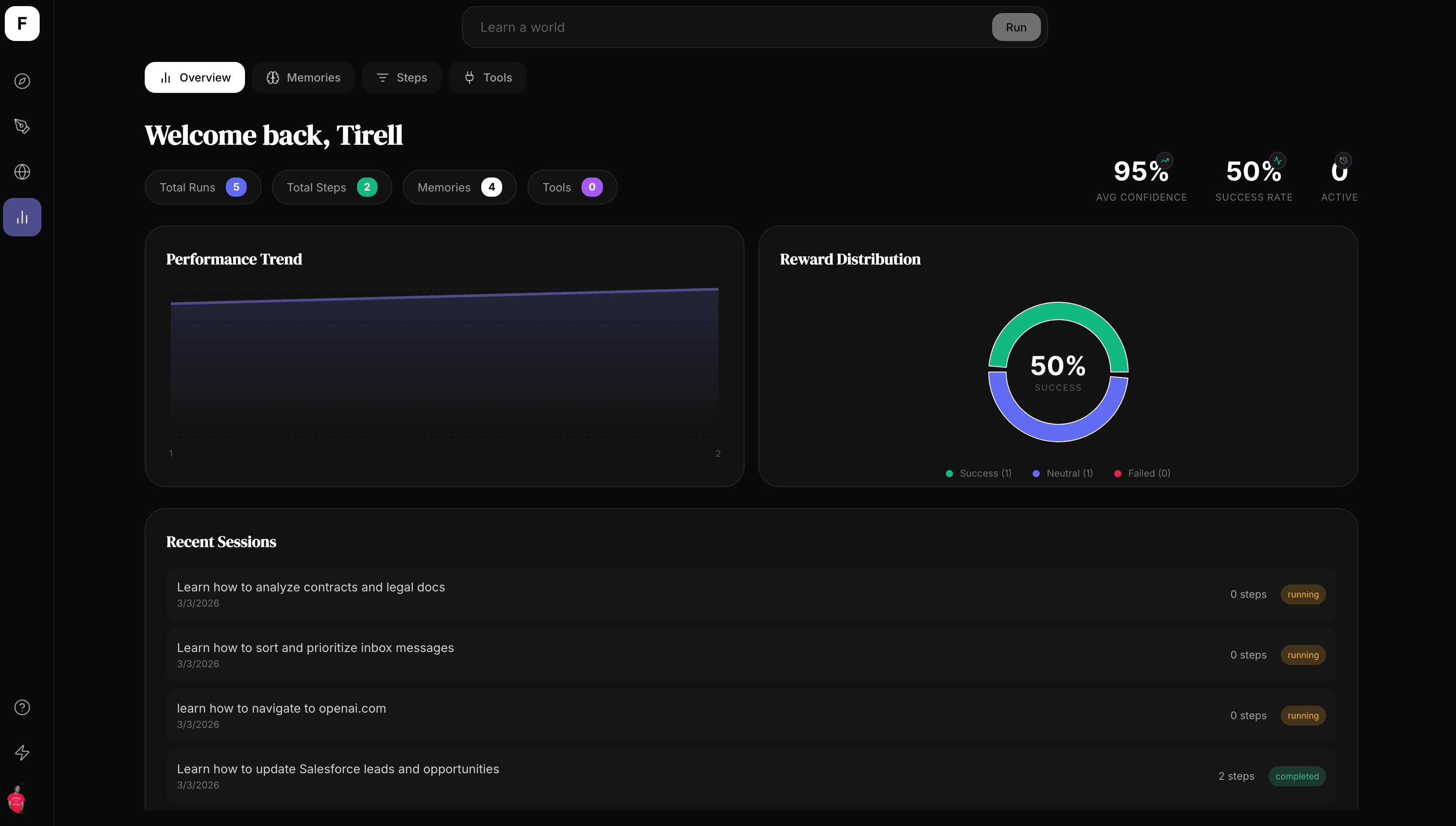Switch to the Steps tab
Viewport: 1456px width, 826px height.
pyautogui.click(x=401, y=78)
